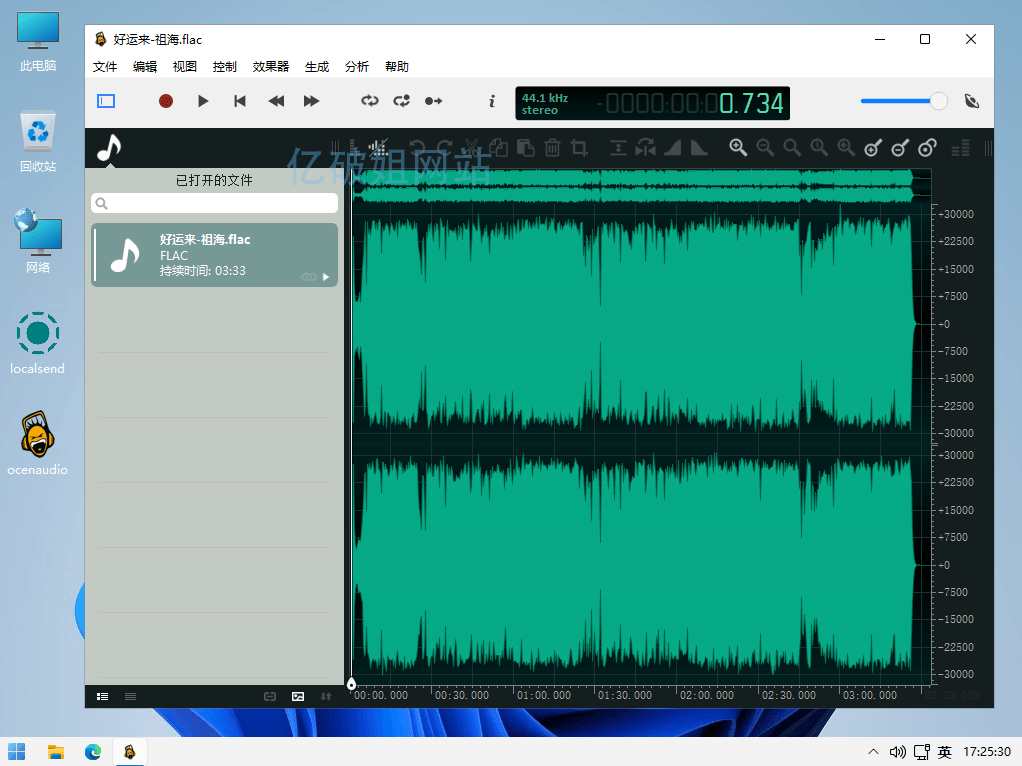Select the 好运来-祖海.flac file entry
Screen dimensions: 1022x766
tap(214, 255)
